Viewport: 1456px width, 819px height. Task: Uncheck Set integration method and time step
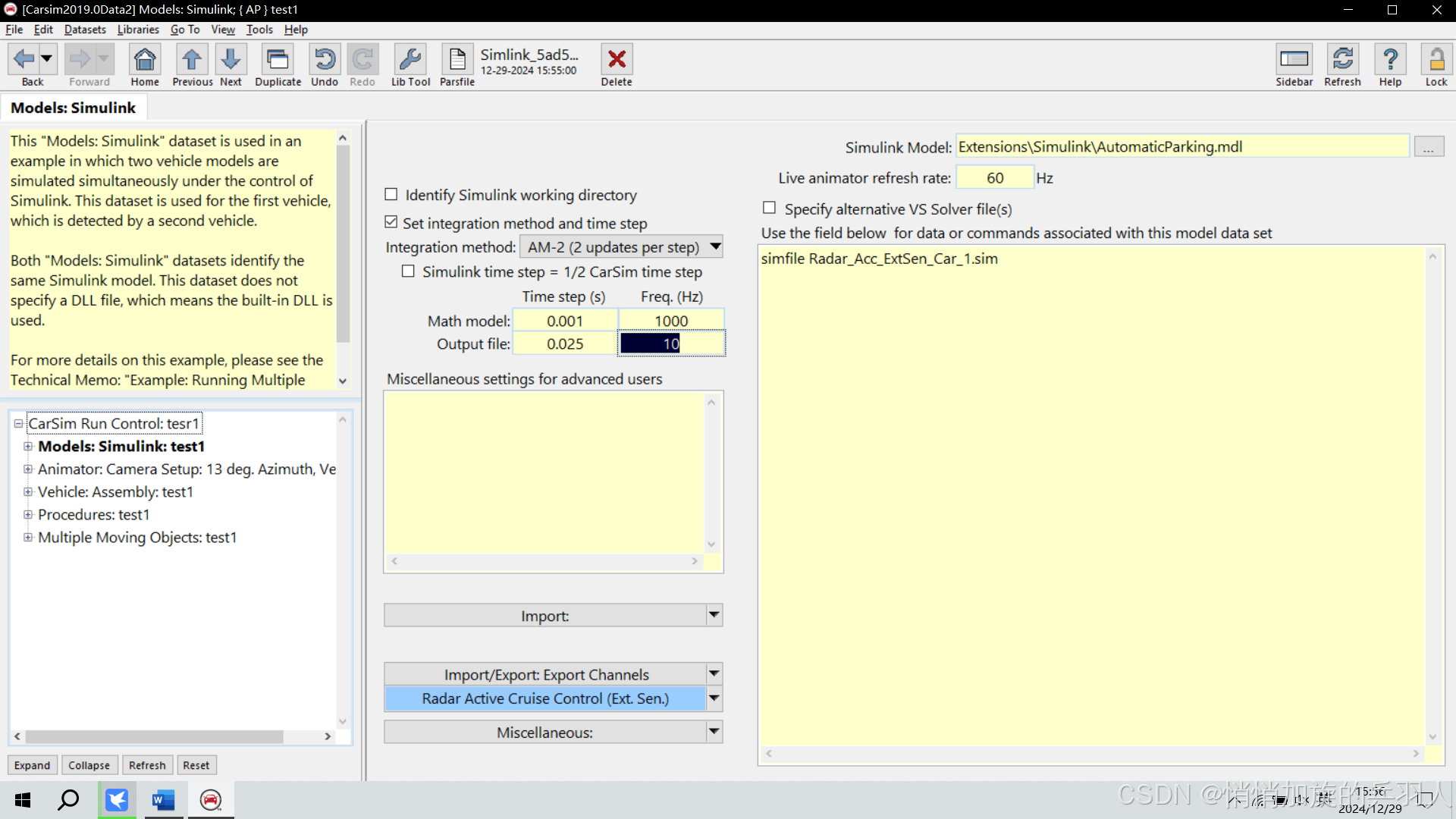click(391, 222)
